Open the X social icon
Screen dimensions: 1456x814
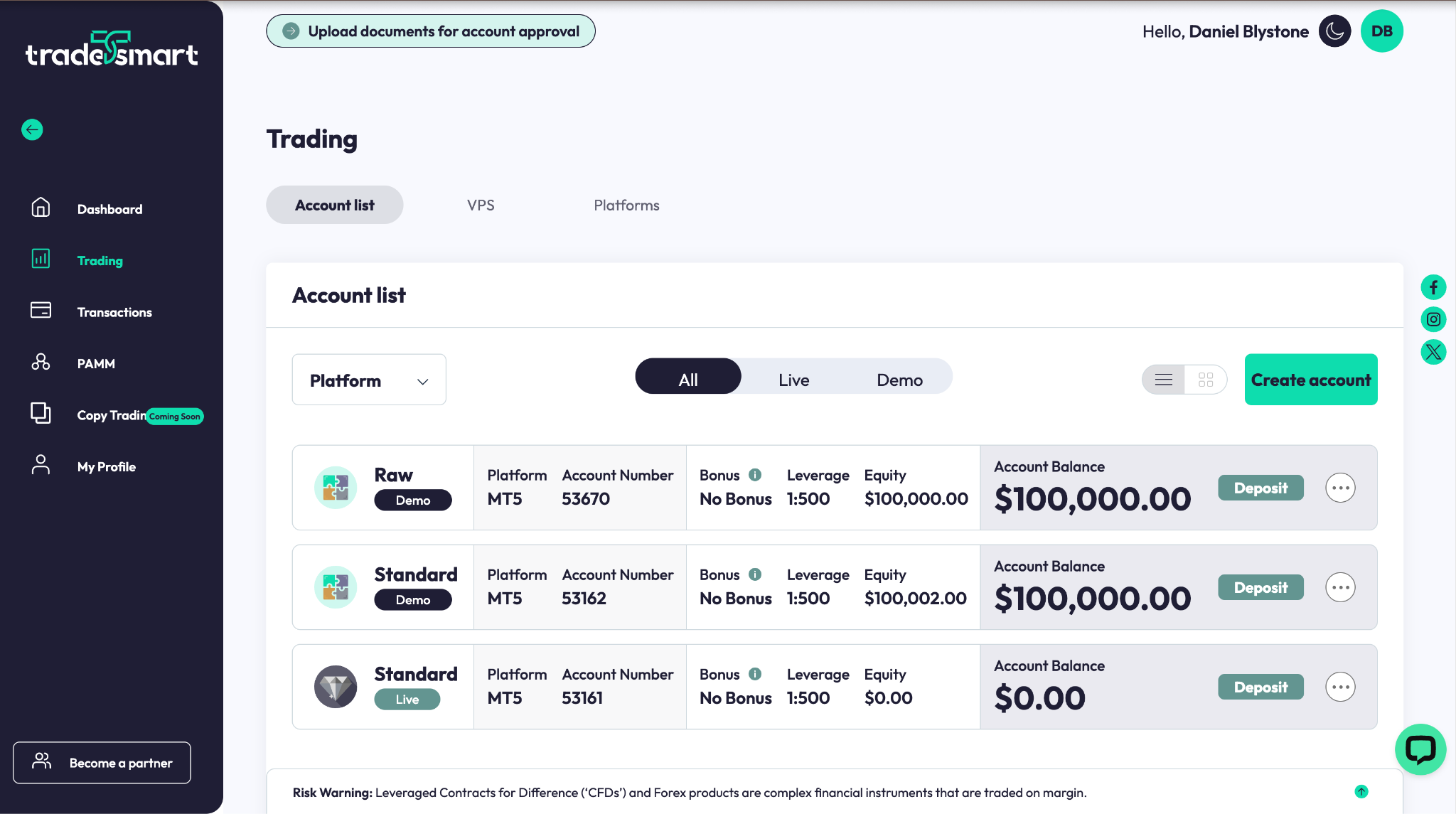1433,352
